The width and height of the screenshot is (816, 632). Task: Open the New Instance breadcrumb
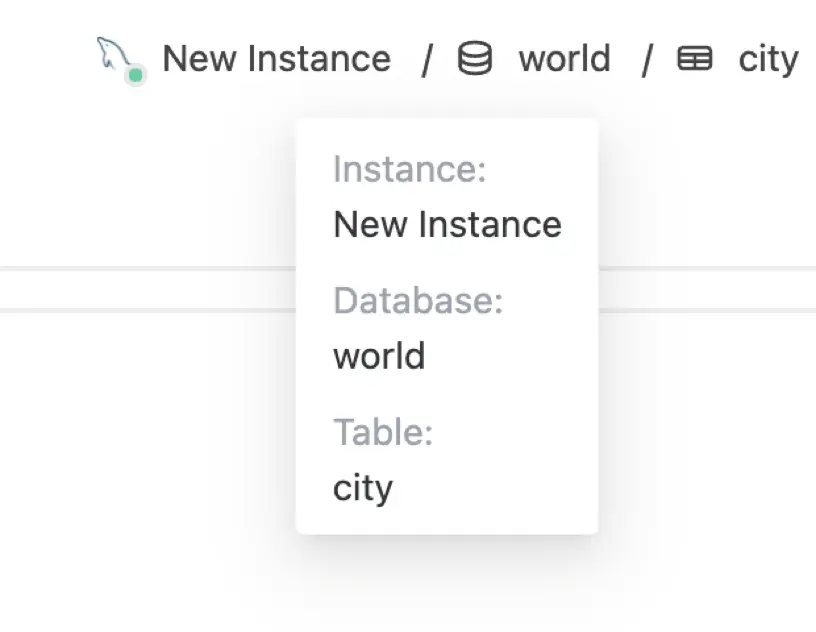276,58
